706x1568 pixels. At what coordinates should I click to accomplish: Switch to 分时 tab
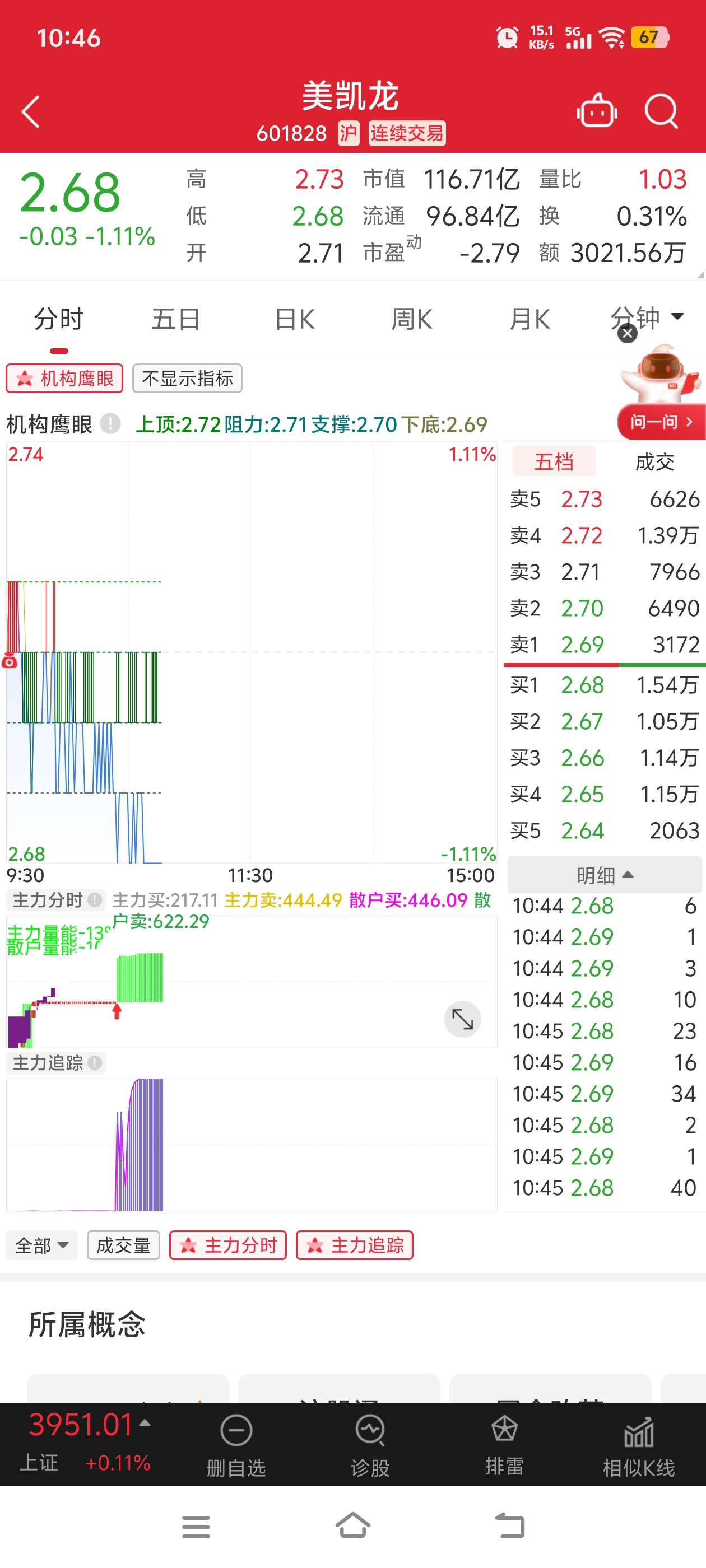tap(58, 319)
